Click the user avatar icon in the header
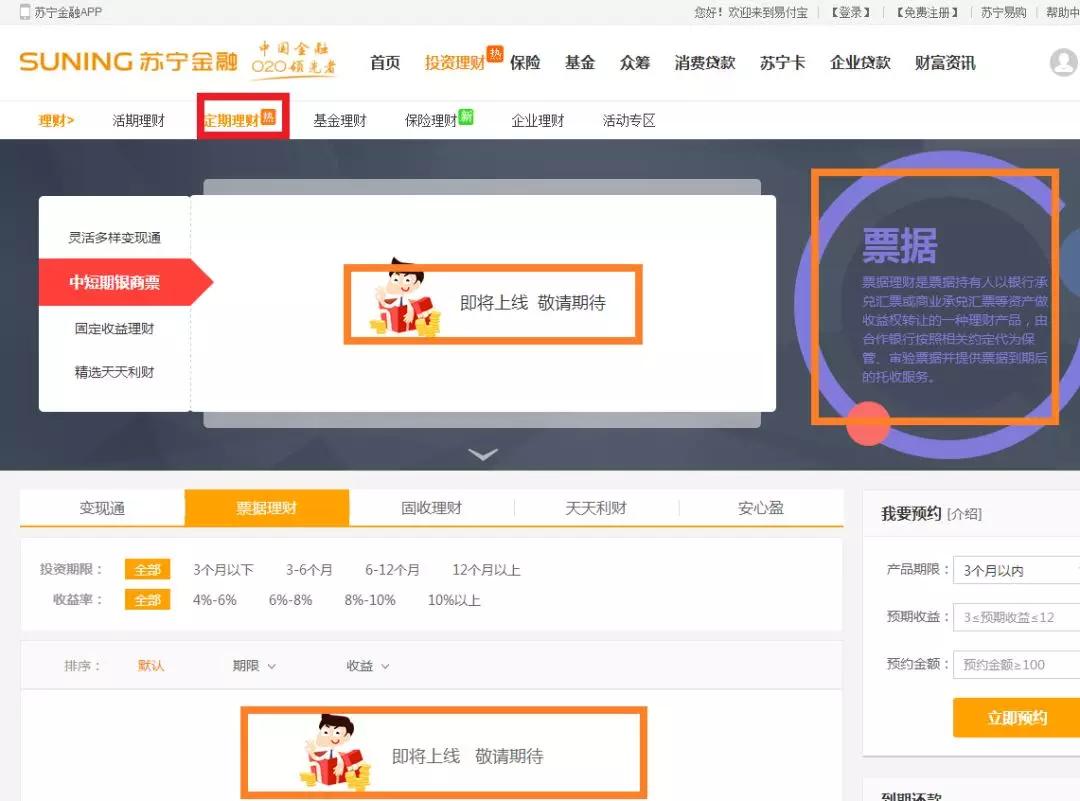 pos(1063,62)
